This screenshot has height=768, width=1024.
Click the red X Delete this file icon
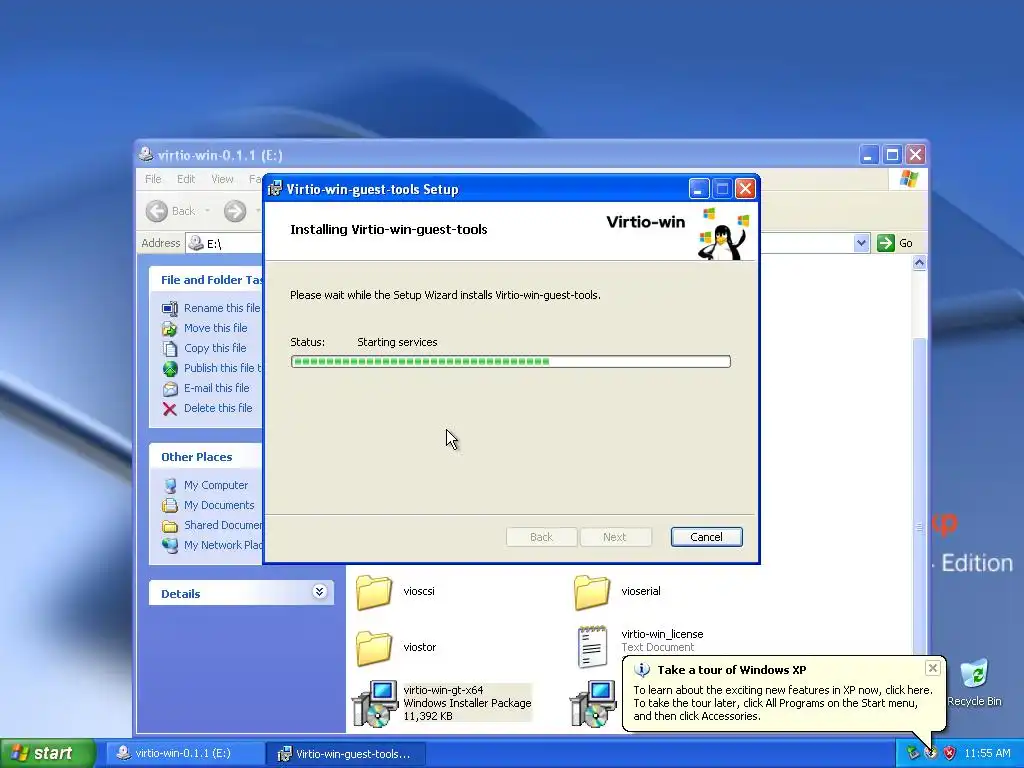(x=170, y=409)
